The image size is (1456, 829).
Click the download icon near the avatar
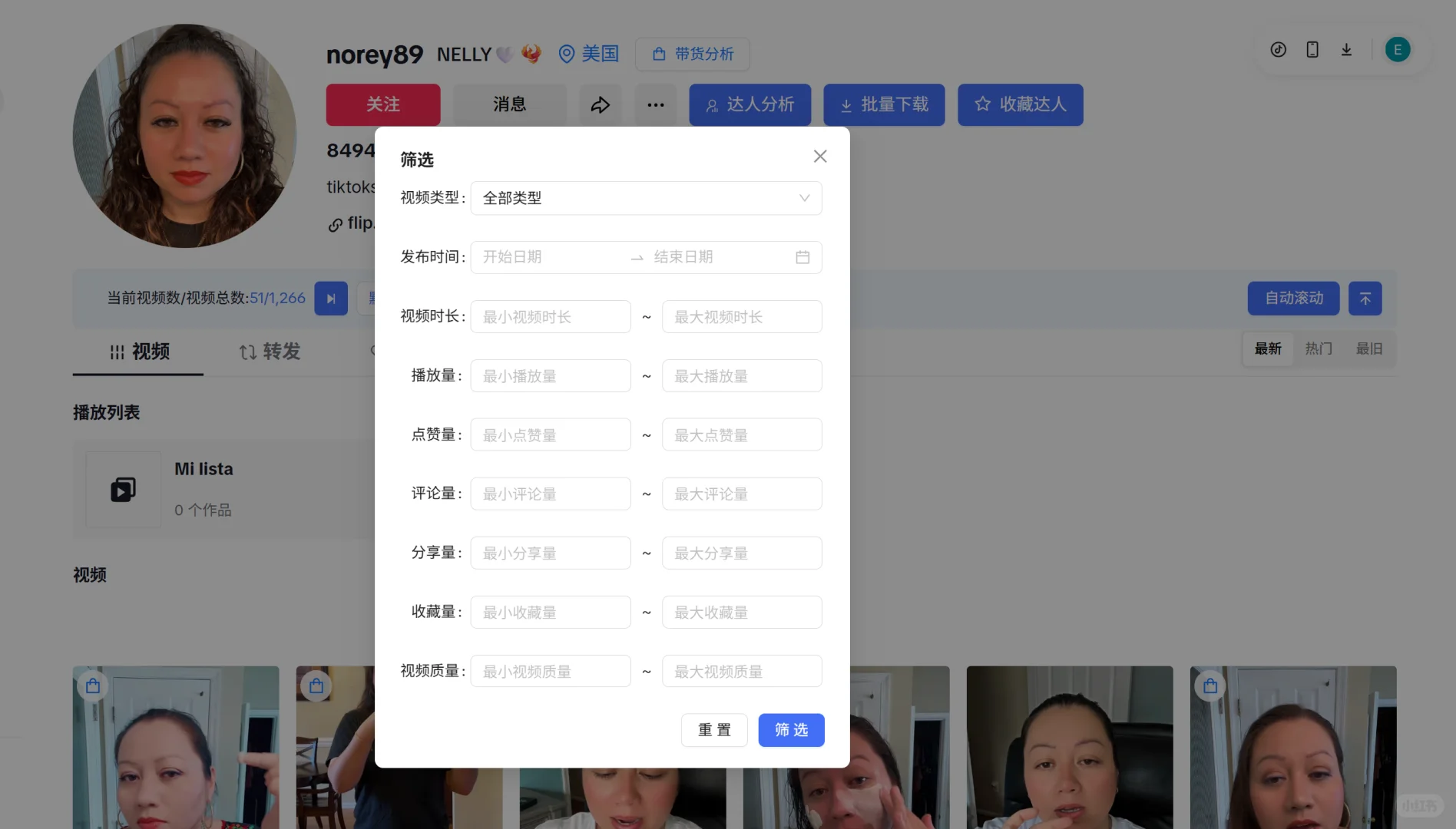[x=1346, y=49]
